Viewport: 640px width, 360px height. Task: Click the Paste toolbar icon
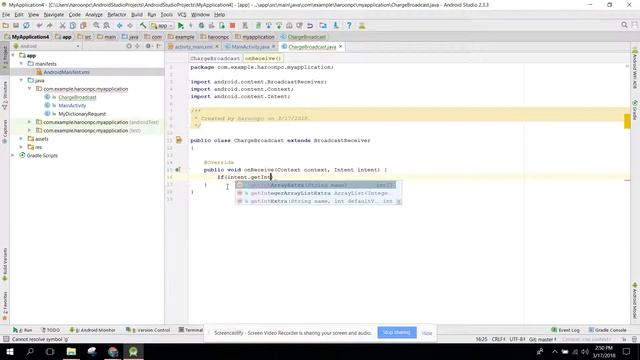point(83,25)
